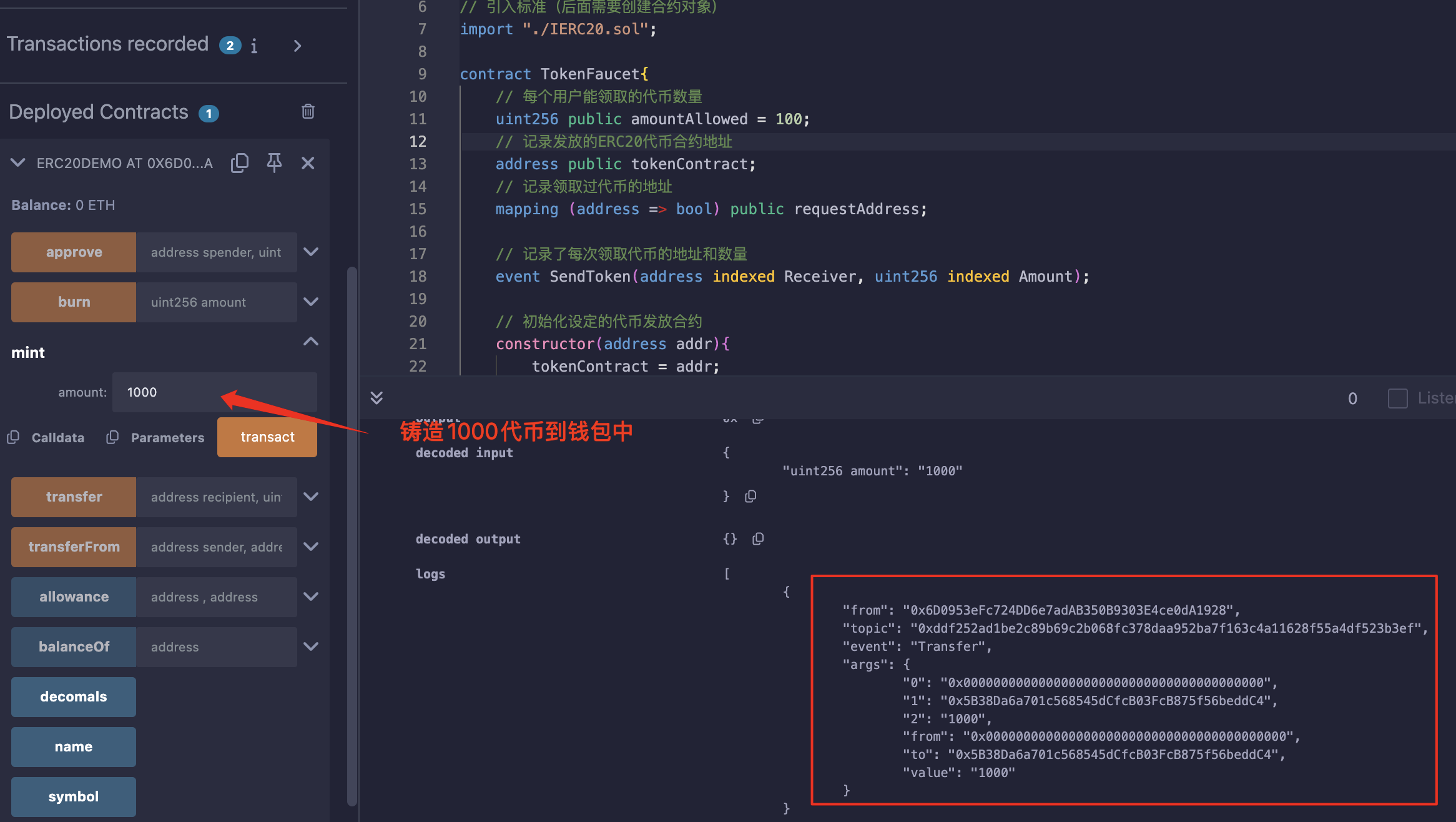Expand the balanceOf function inputs

311,646
